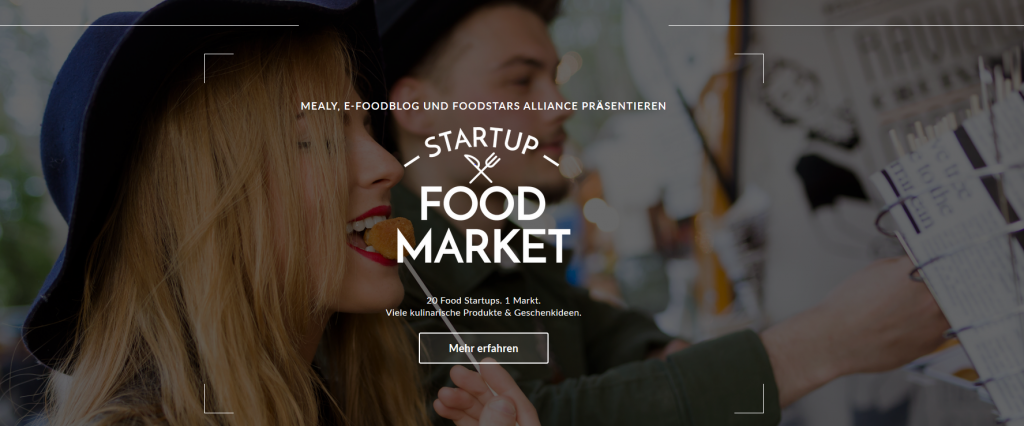Click the "Mehr erfahren" button

click(x=483, y=348)
